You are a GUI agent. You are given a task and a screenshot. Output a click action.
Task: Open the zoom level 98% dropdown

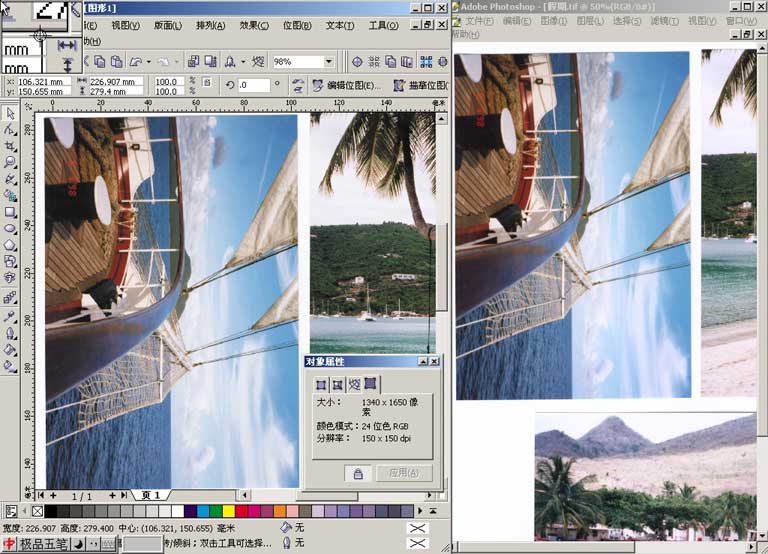[x=329, y=62]
